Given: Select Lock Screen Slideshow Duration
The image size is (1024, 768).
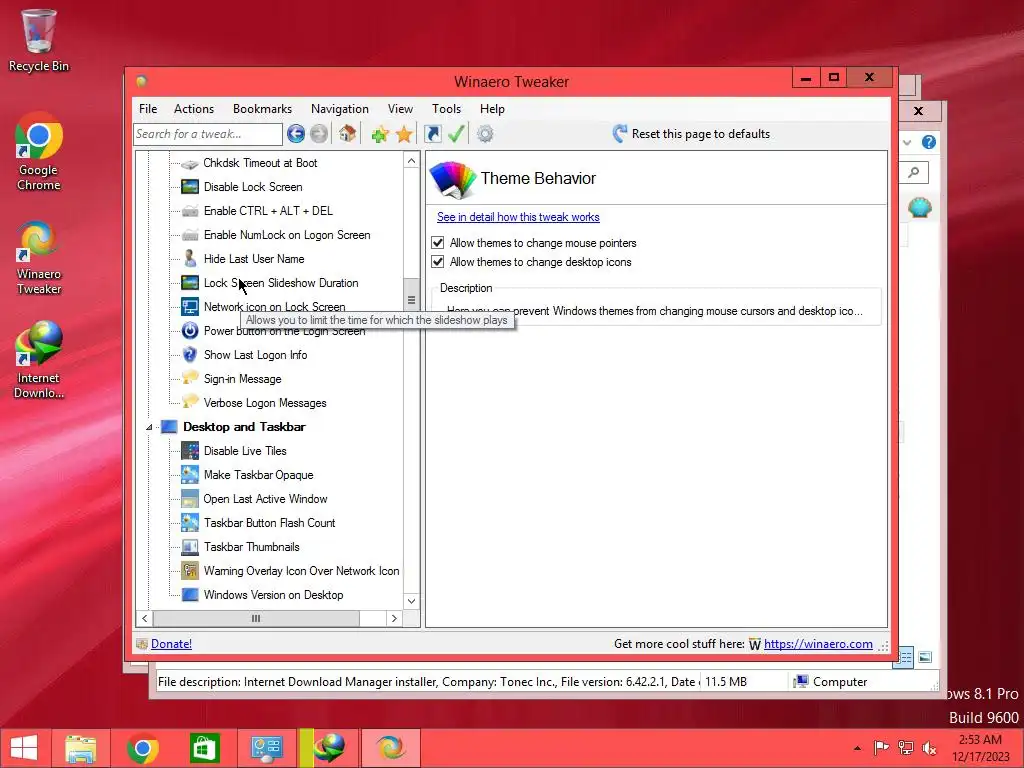Looking at the screenshot, I should (x=281, y=283).
